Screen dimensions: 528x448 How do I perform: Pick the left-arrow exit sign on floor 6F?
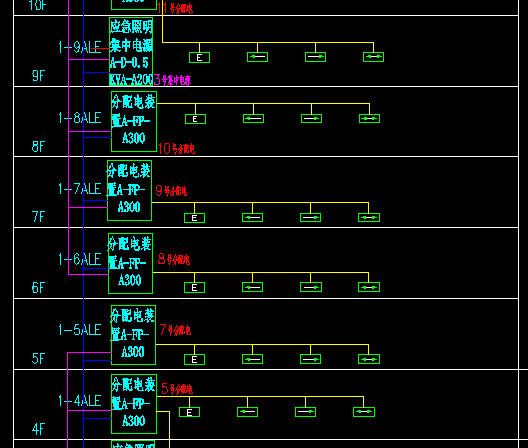253,287
